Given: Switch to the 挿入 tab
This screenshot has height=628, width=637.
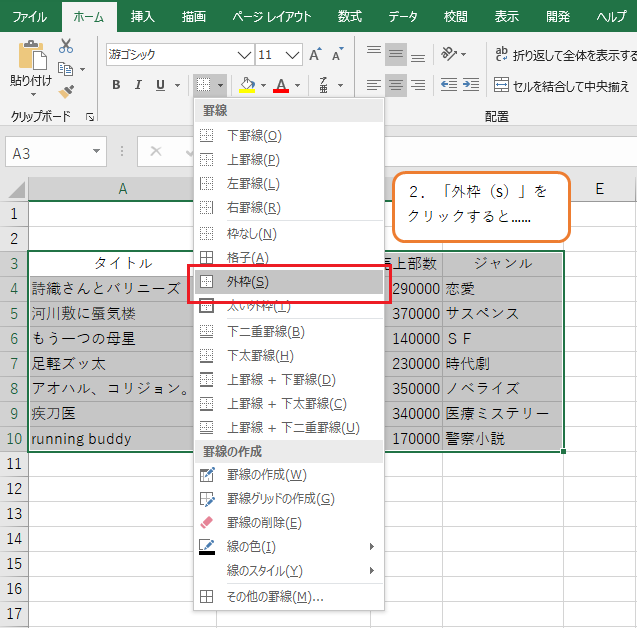Looking at the screenshot, I should click(143, 17).
